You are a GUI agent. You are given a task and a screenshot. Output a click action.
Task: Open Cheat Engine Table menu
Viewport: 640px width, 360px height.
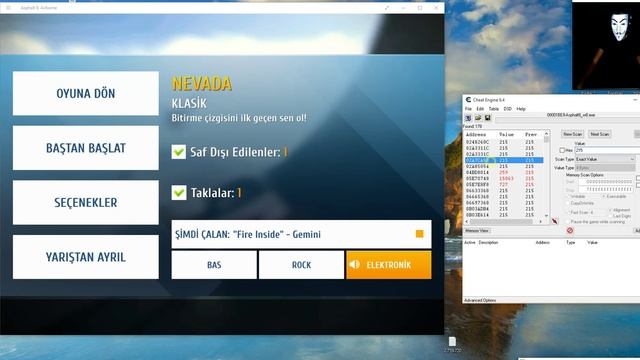coord(494,109)
